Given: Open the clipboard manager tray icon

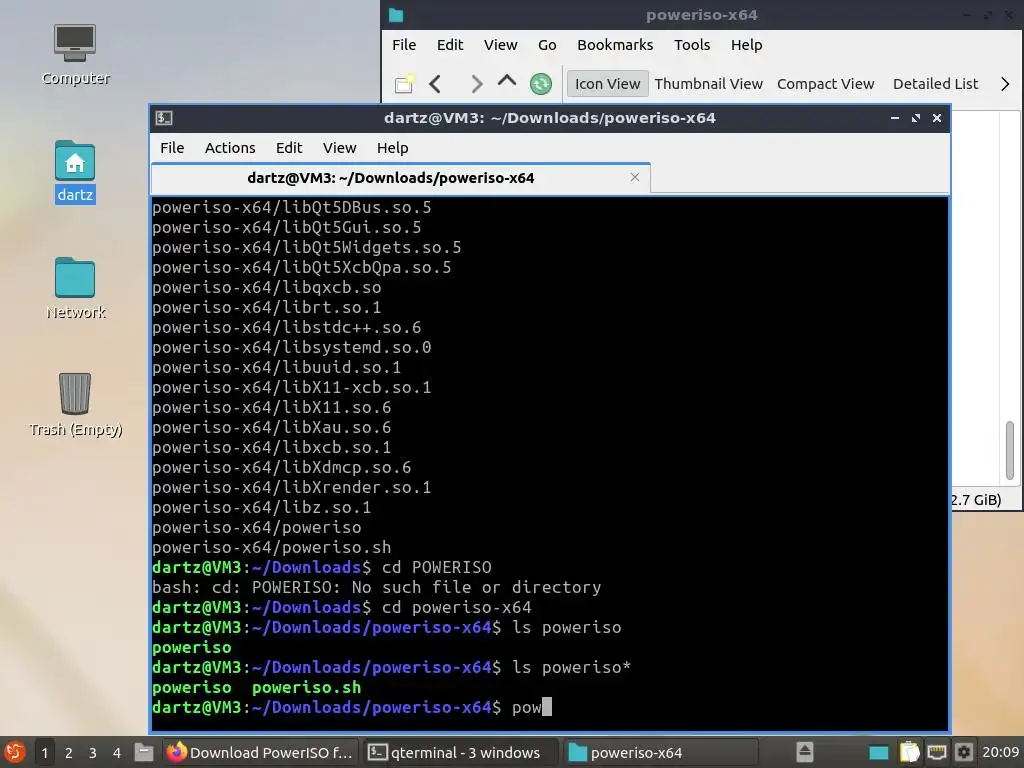Looking at the screenshot, I should coord(909,752).
